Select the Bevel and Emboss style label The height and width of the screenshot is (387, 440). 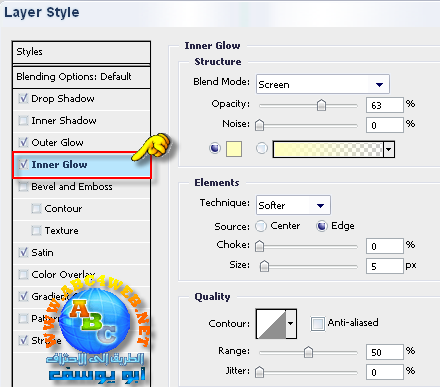pos(72,187)
